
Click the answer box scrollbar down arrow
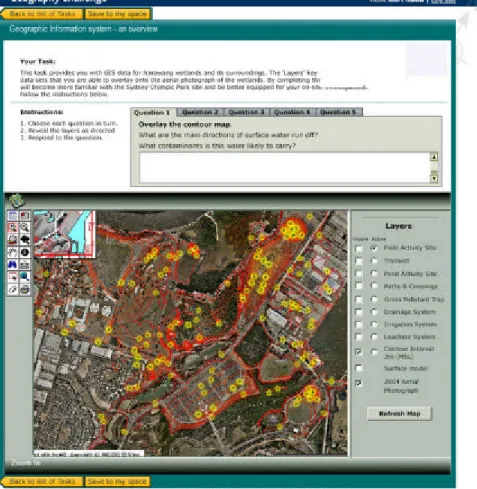(x=434, y=178)
